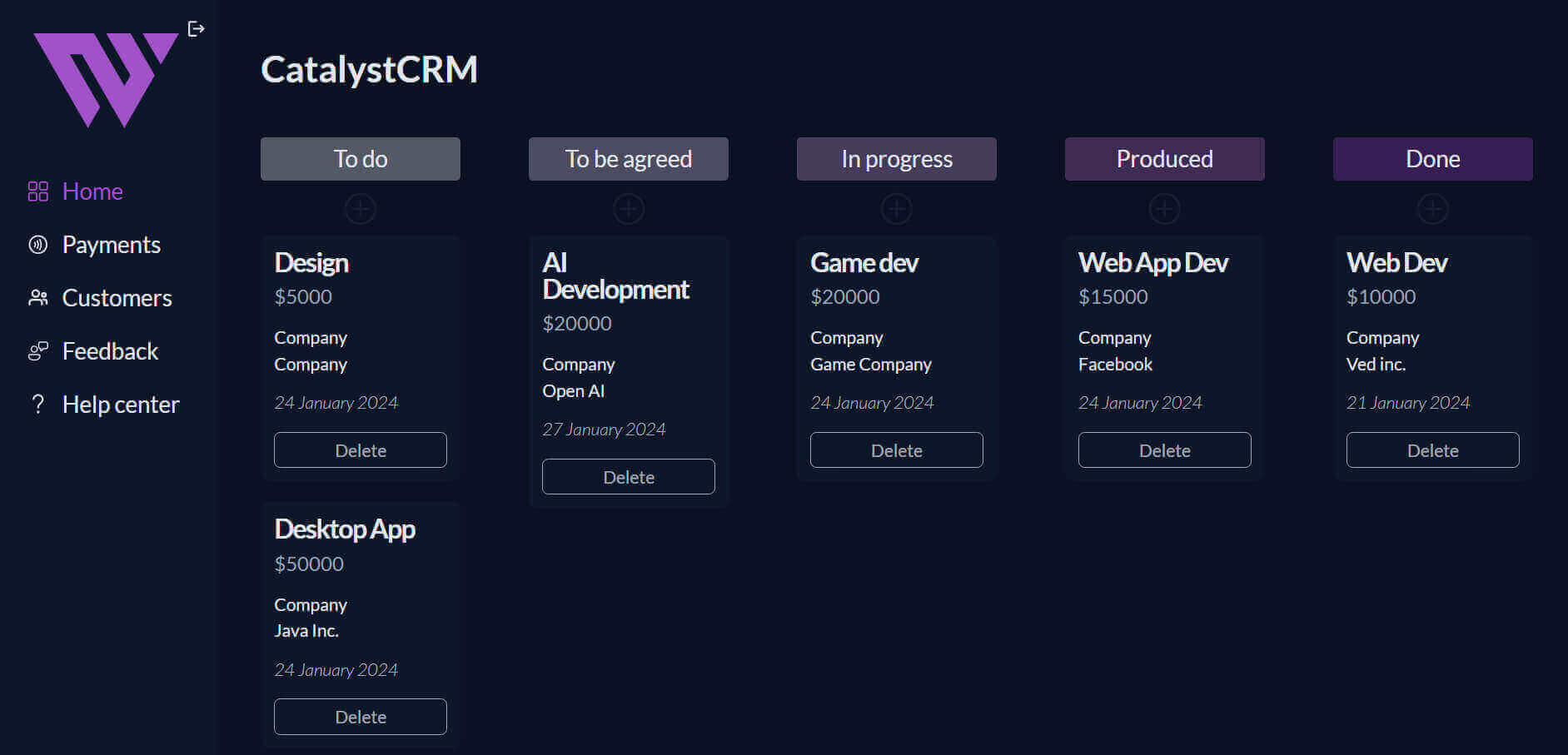The height and width of the screenshot is (755, 1568).
Task: Delete the Desktop App card
Action: pyautogui.click(x=361, y=717)
